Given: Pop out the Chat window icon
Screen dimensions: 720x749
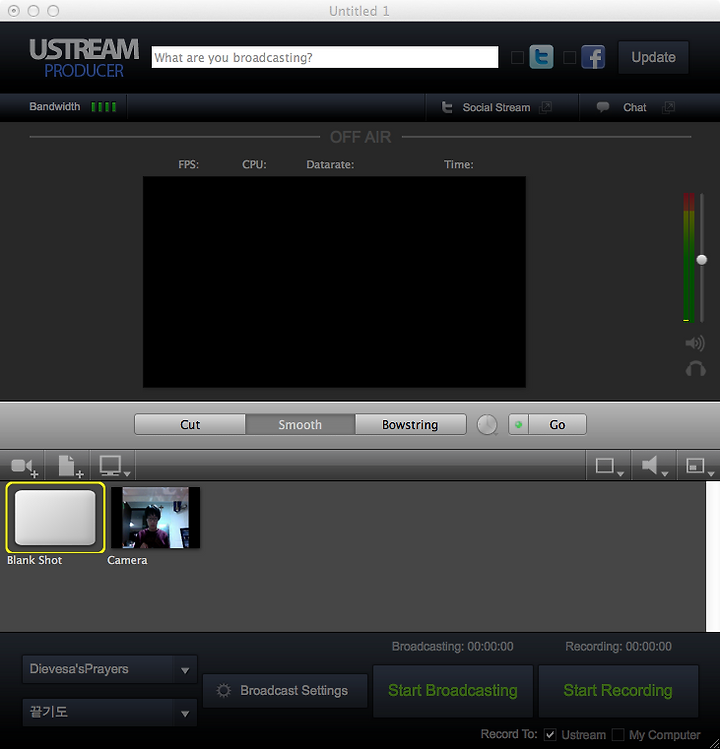Looking at the screenshot, I should (668, 107).
